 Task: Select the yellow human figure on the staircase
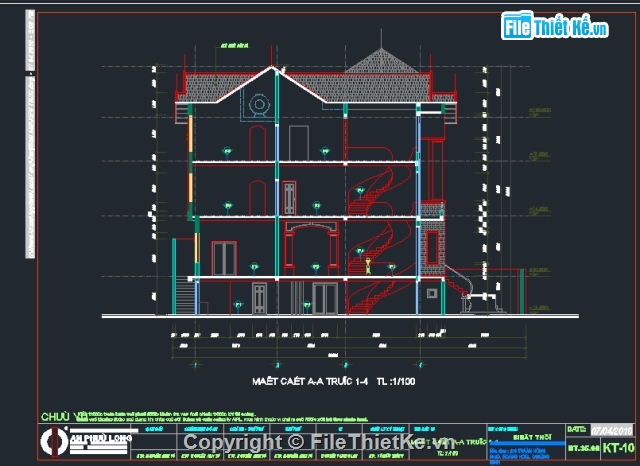(368, 266)
